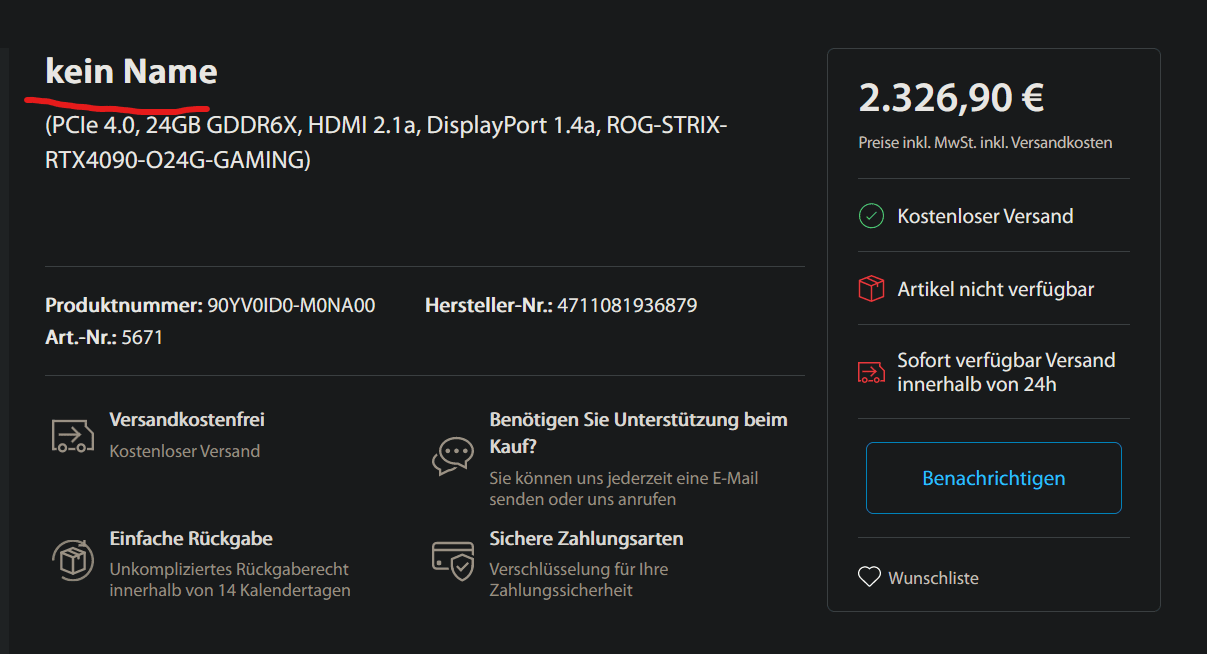Click the secure payment card shield icon
The height and width of the screenshot is (654, 1207).
pyautogui.click(x=452, y=560)
